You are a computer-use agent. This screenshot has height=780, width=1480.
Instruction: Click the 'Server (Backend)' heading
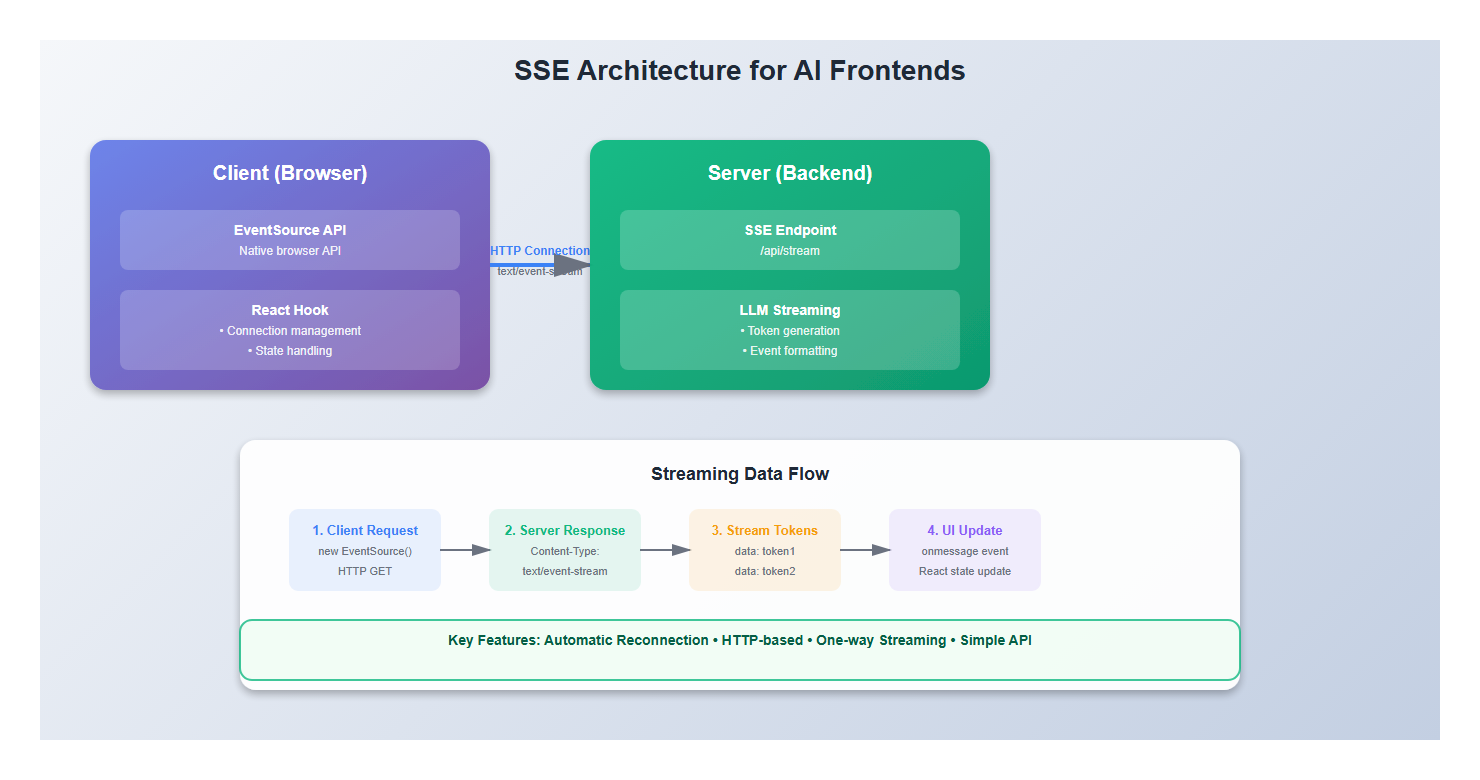[790, 173]
